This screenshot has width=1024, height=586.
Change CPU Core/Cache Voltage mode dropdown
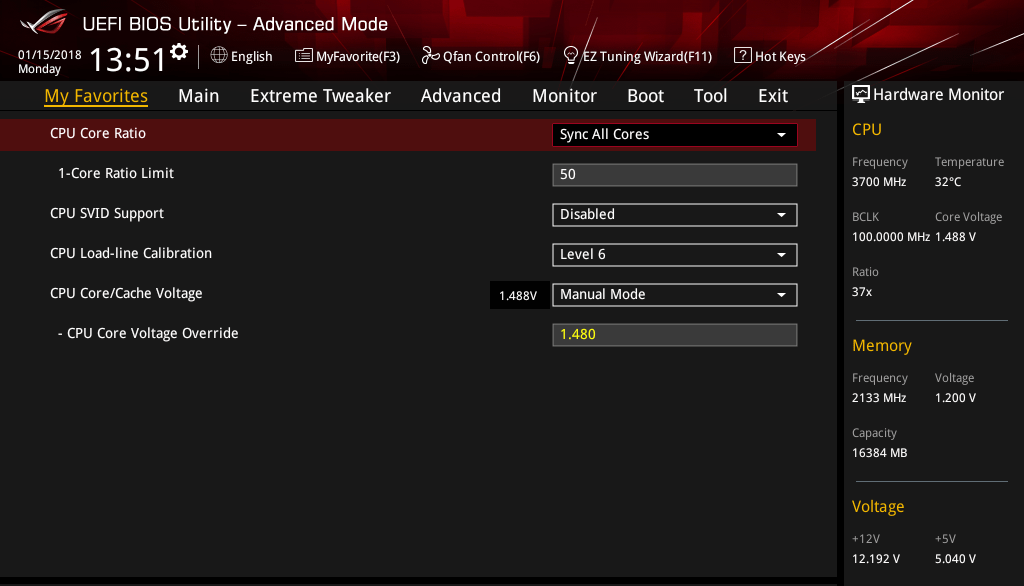click(674, 294)
